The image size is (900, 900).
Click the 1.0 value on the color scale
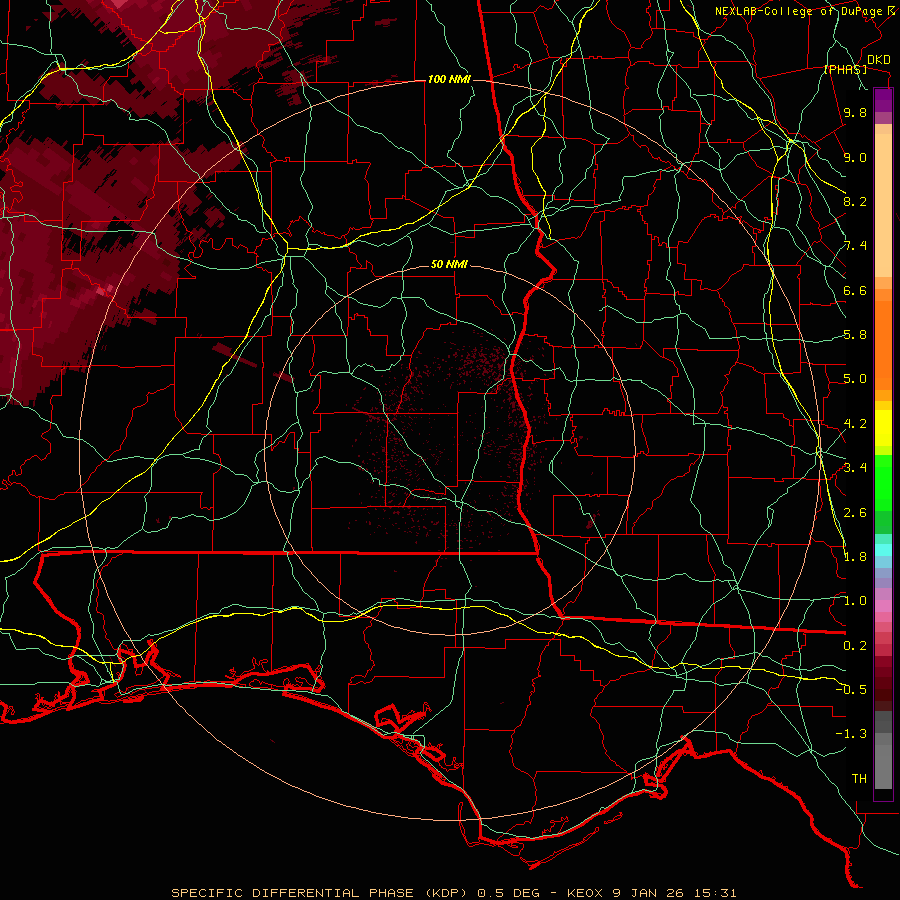click(x=855, y=601)
